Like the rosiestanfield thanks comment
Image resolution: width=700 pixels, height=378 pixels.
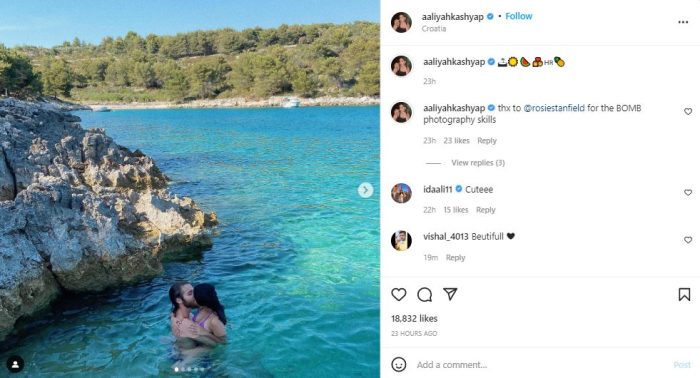pos(688,112)
